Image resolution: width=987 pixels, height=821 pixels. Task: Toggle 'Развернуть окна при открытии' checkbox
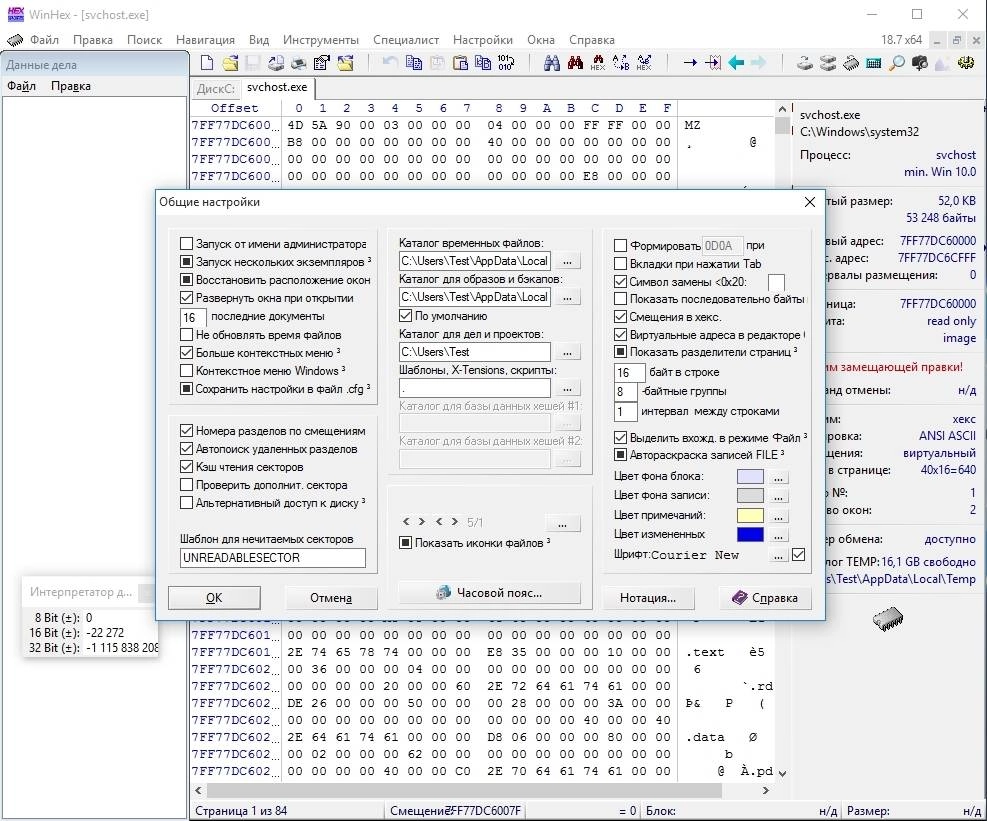tap(186, 298)
